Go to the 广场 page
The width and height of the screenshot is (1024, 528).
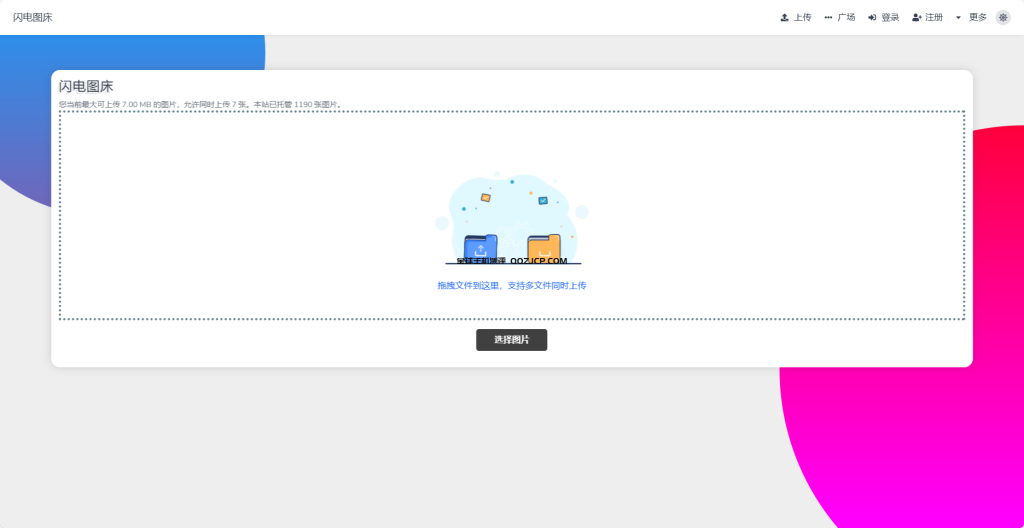(x=846, y=17)
